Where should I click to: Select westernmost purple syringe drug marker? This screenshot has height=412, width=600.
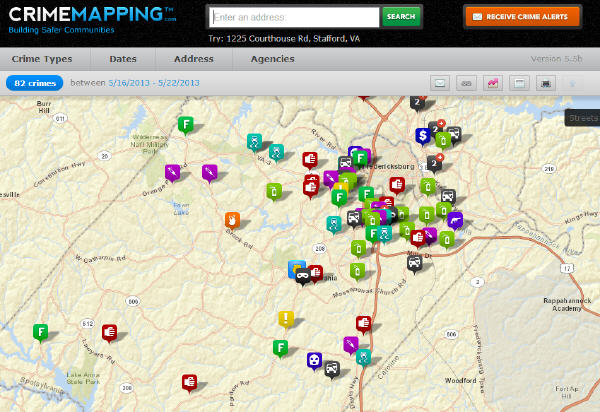[x=173, y=173]
